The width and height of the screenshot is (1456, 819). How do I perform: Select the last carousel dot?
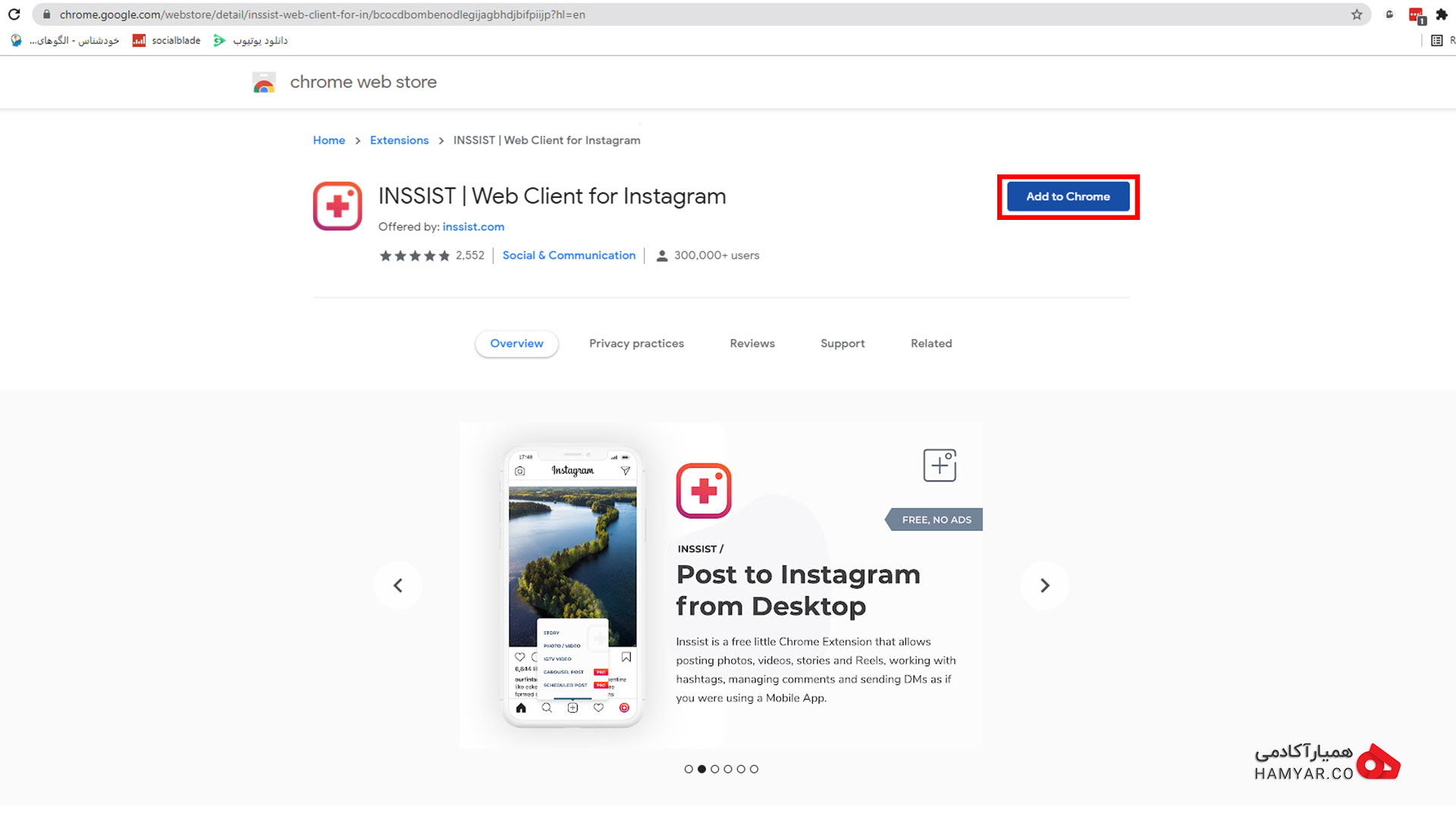(x=754, y=769)
